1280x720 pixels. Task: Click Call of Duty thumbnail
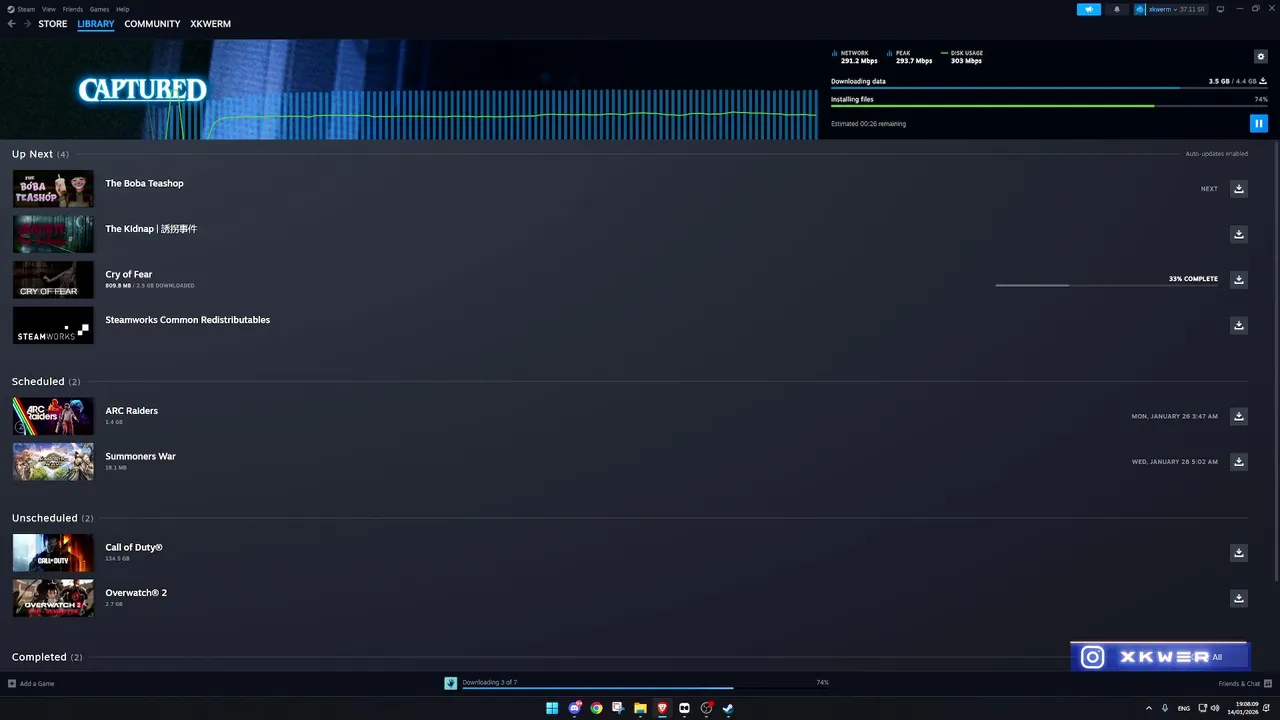click(53, 553)
